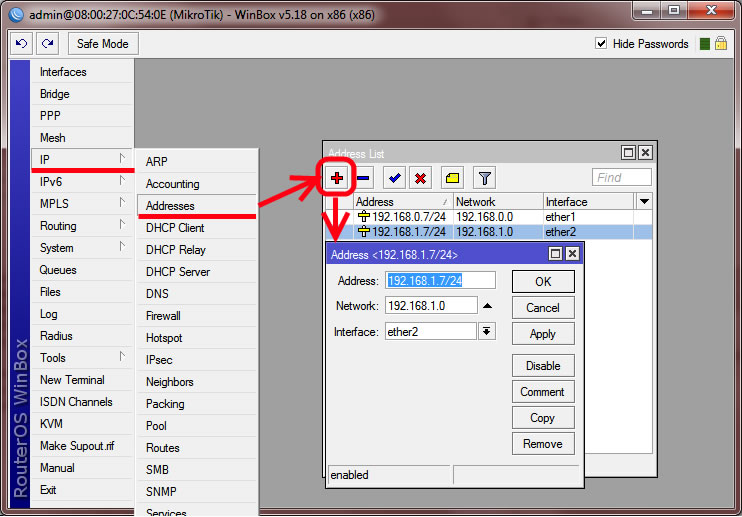Image resolution: width=742 pixels, height=517 pixels.
Task: Open the columns dropdown in Address List
Action: point(644,202)
